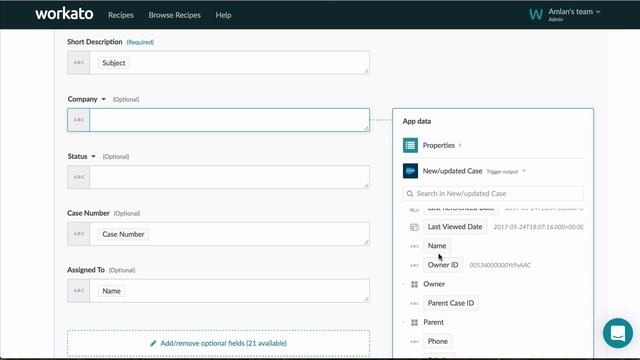Open Browse Recipes in navigation
This screenshot has width=640, height=360.
pyautogui.click(x=174, y=15)
